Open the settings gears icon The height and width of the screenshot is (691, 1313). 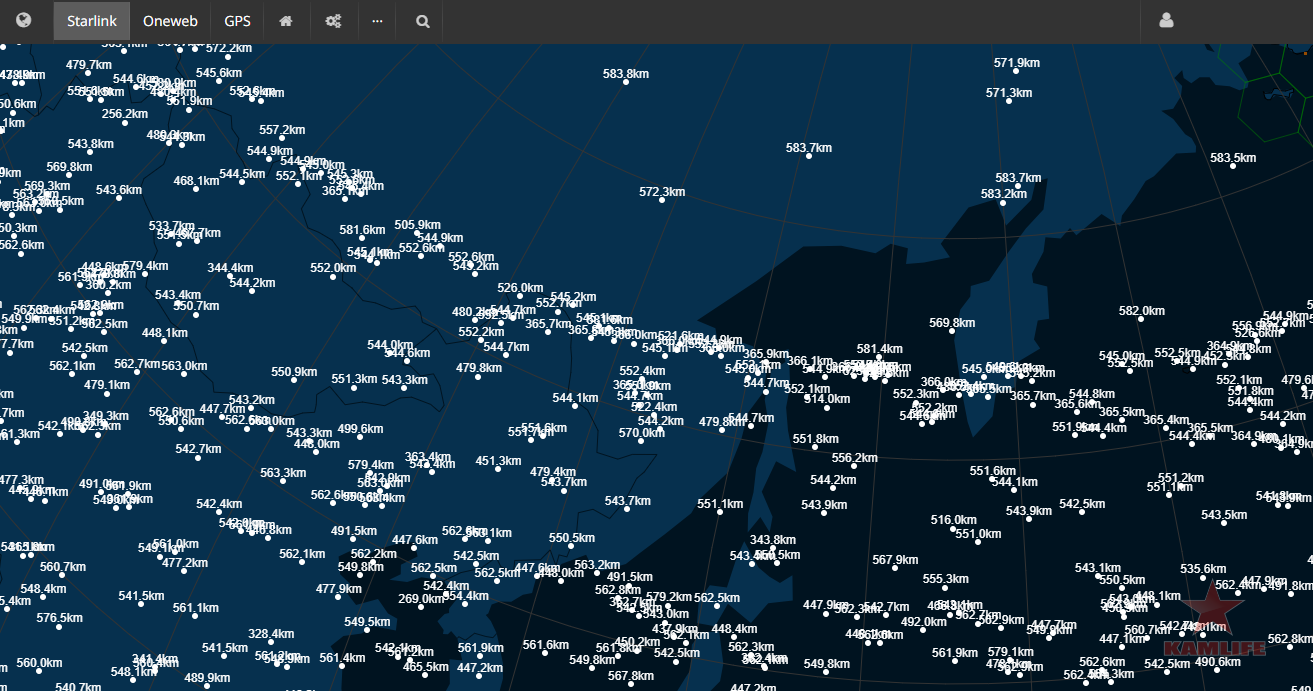pos(333,21)
